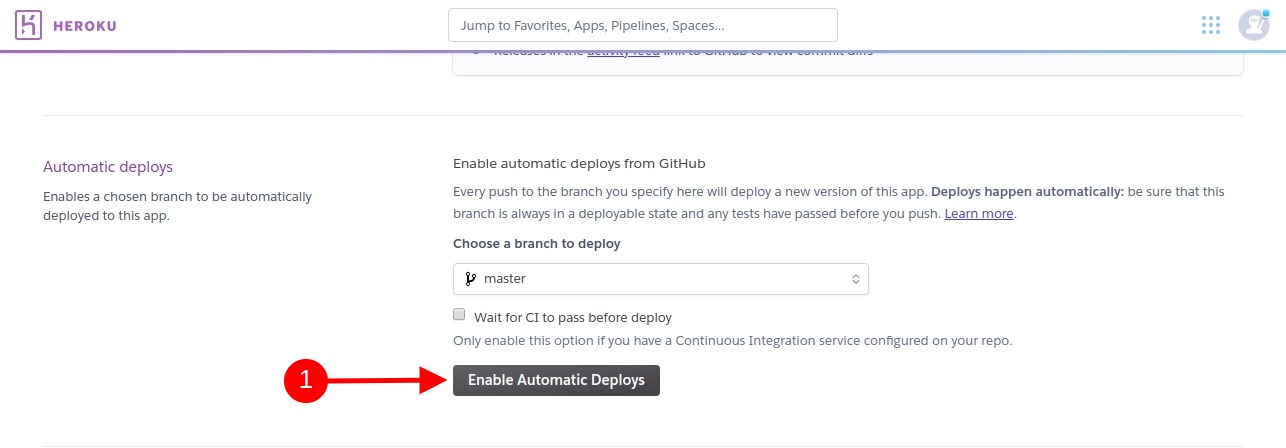Click the HEROKU wordmark text
The image size is (1286, 448).
pos(84,25)
